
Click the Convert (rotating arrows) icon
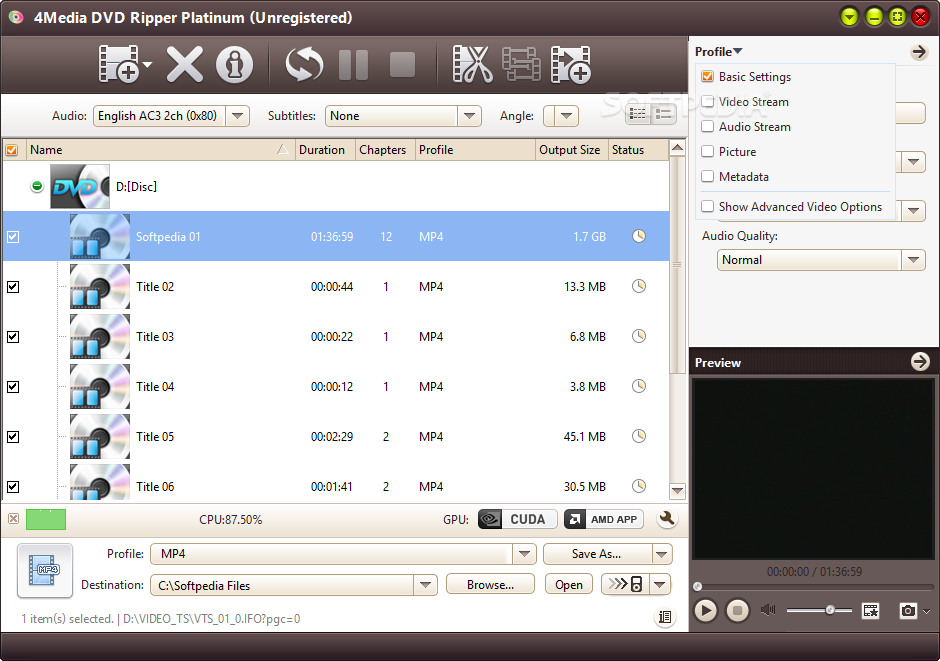304,64
